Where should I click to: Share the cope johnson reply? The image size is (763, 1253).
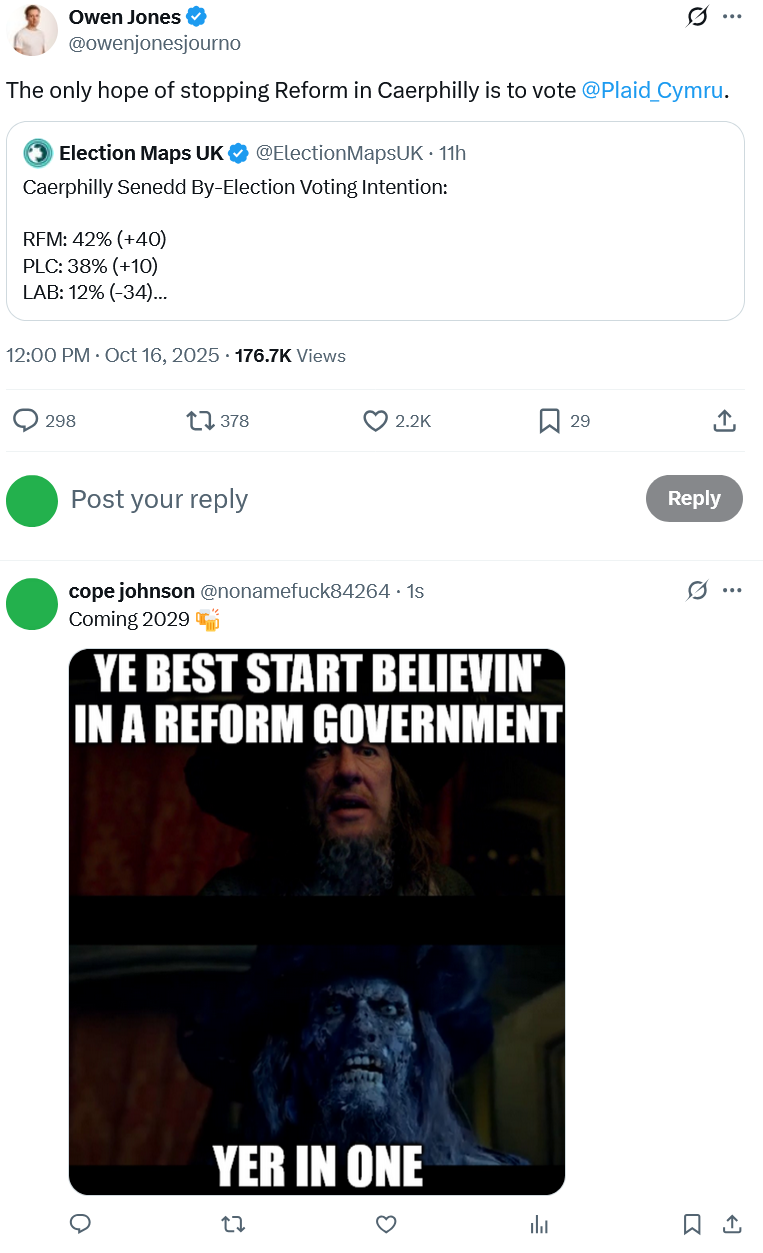click(732, 1224)
